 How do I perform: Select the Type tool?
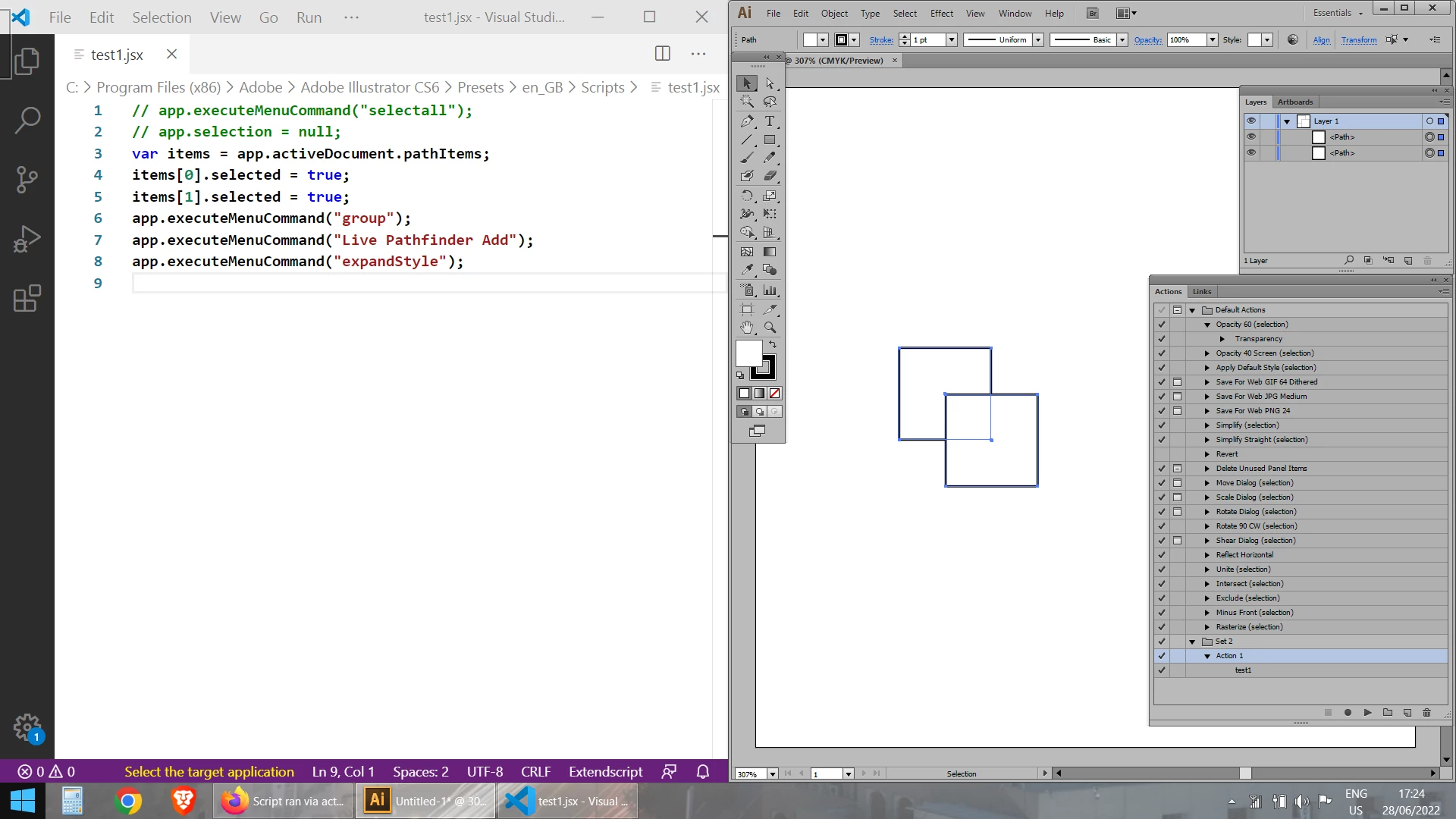coord(770,121)
